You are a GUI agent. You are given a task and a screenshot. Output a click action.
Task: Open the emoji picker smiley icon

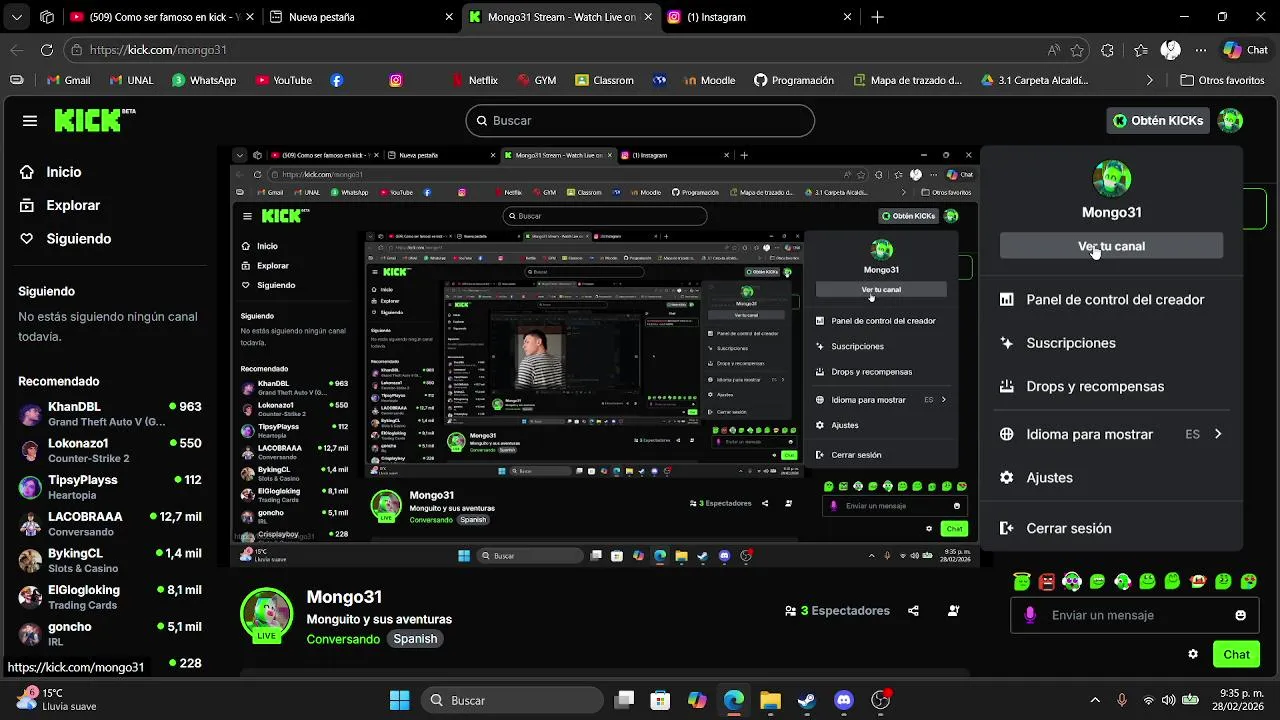[1241, 615]
